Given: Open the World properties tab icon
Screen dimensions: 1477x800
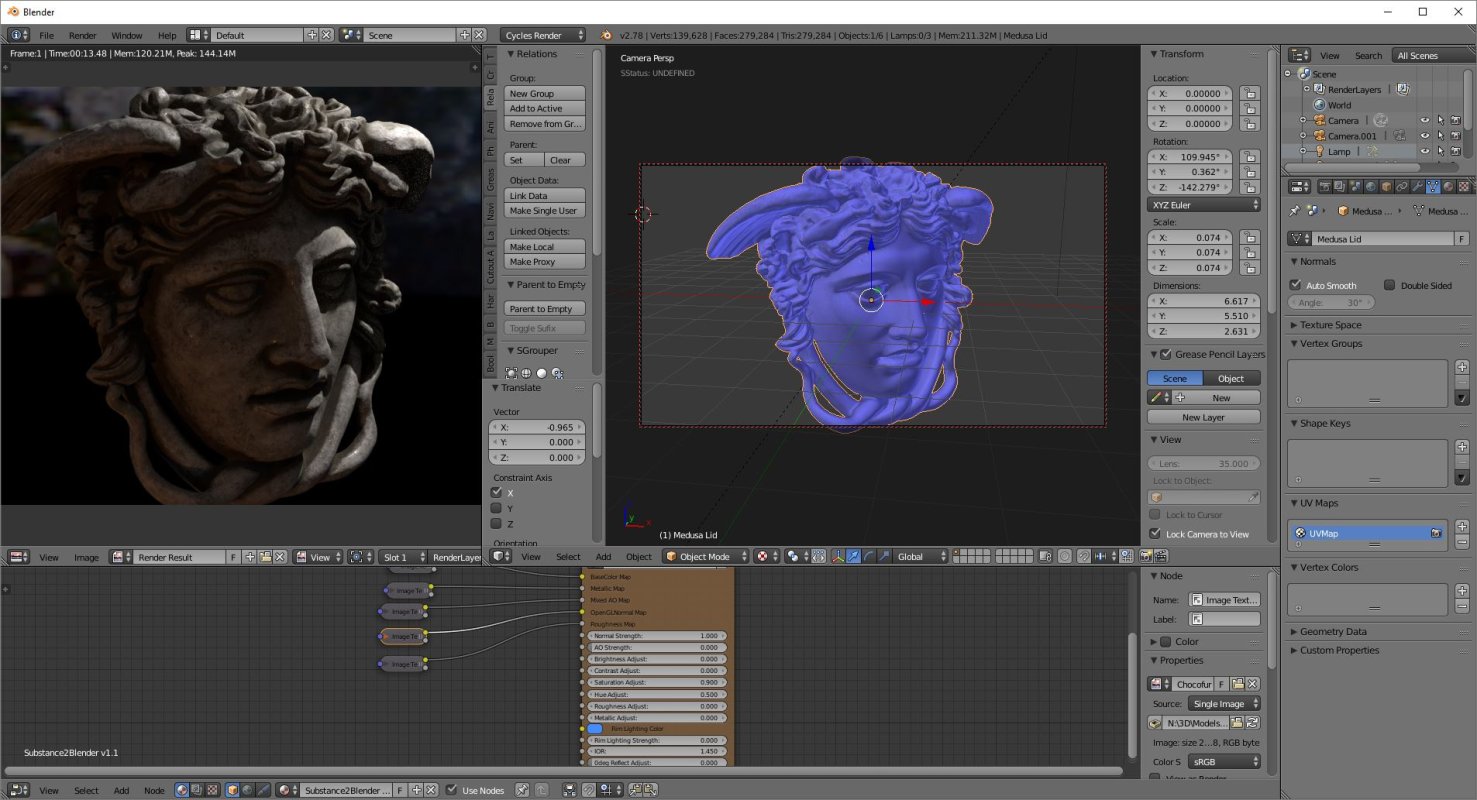Looking at the screenshot, I should (x=1371, y=186).
